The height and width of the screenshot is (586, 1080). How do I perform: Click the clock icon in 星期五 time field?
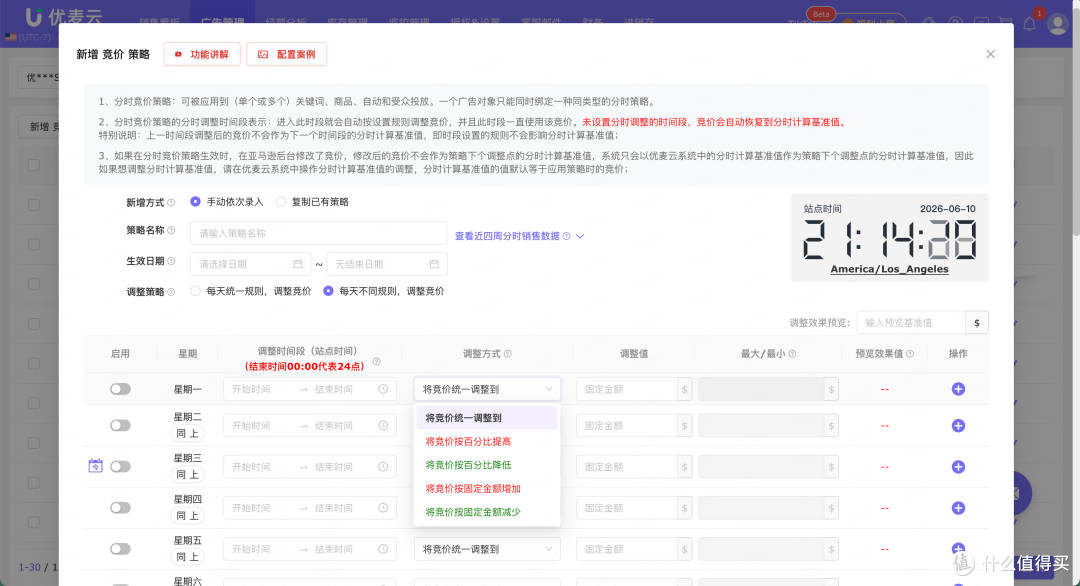click(383, 550)
